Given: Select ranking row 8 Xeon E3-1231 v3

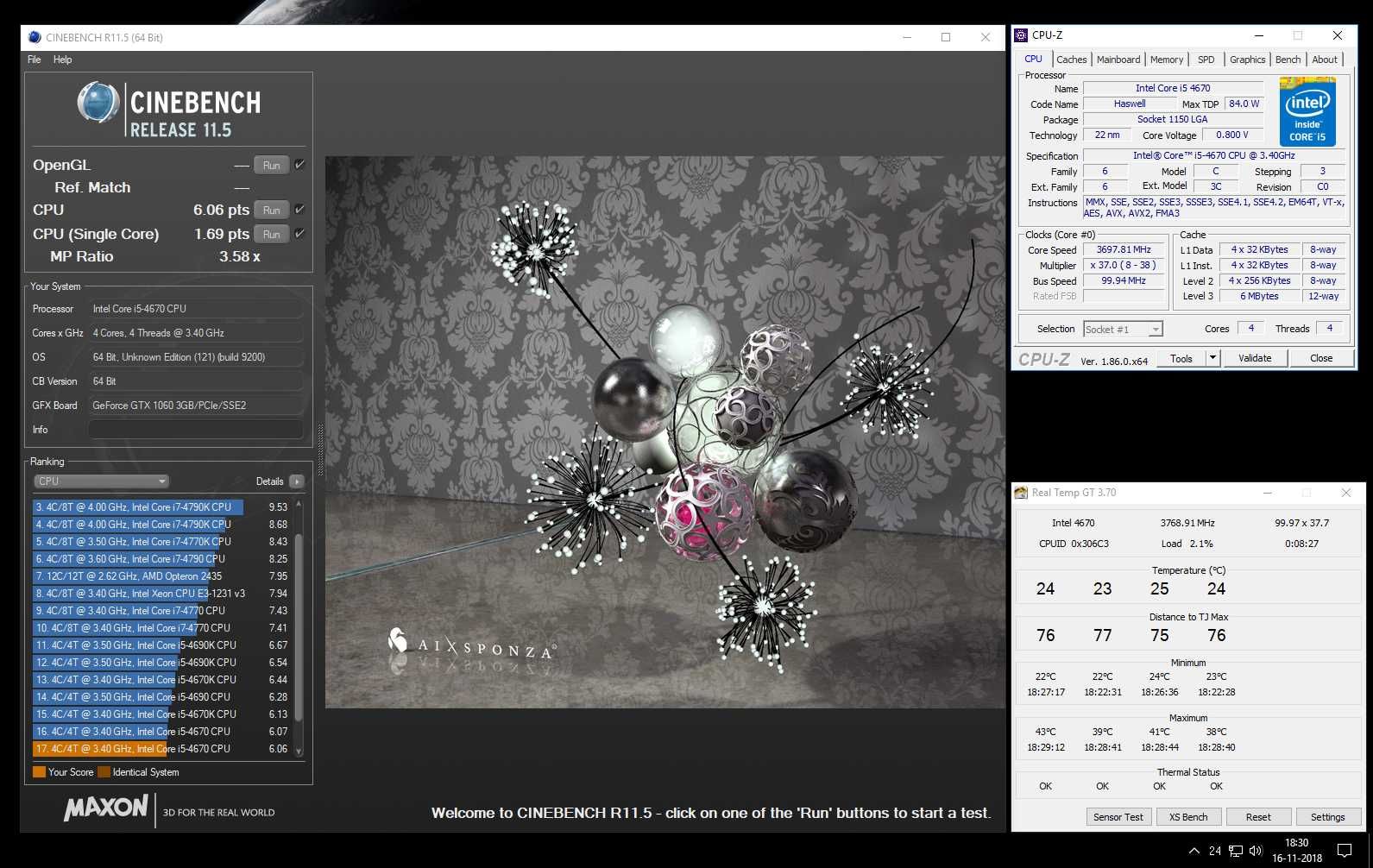Looking at the screenshot, I should pos(161,594).
